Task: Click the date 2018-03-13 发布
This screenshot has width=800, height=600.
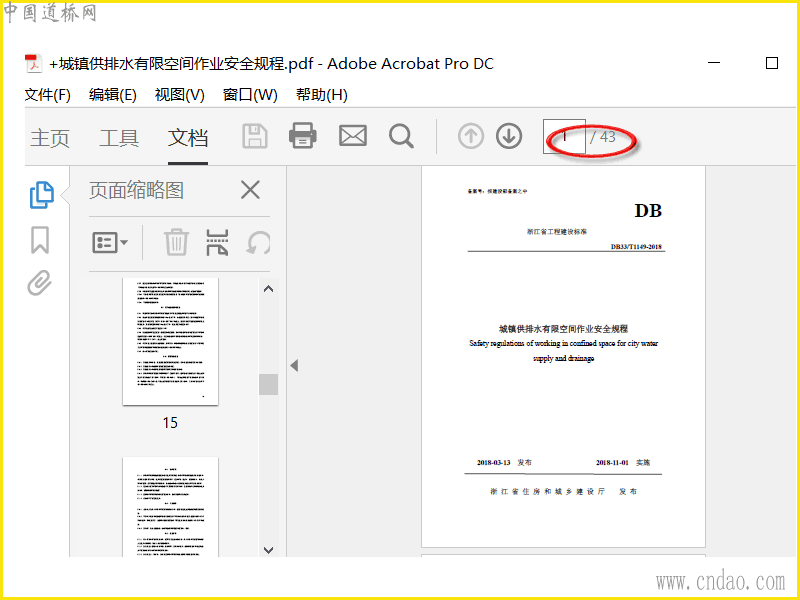Action: click(x=504, y=463)
